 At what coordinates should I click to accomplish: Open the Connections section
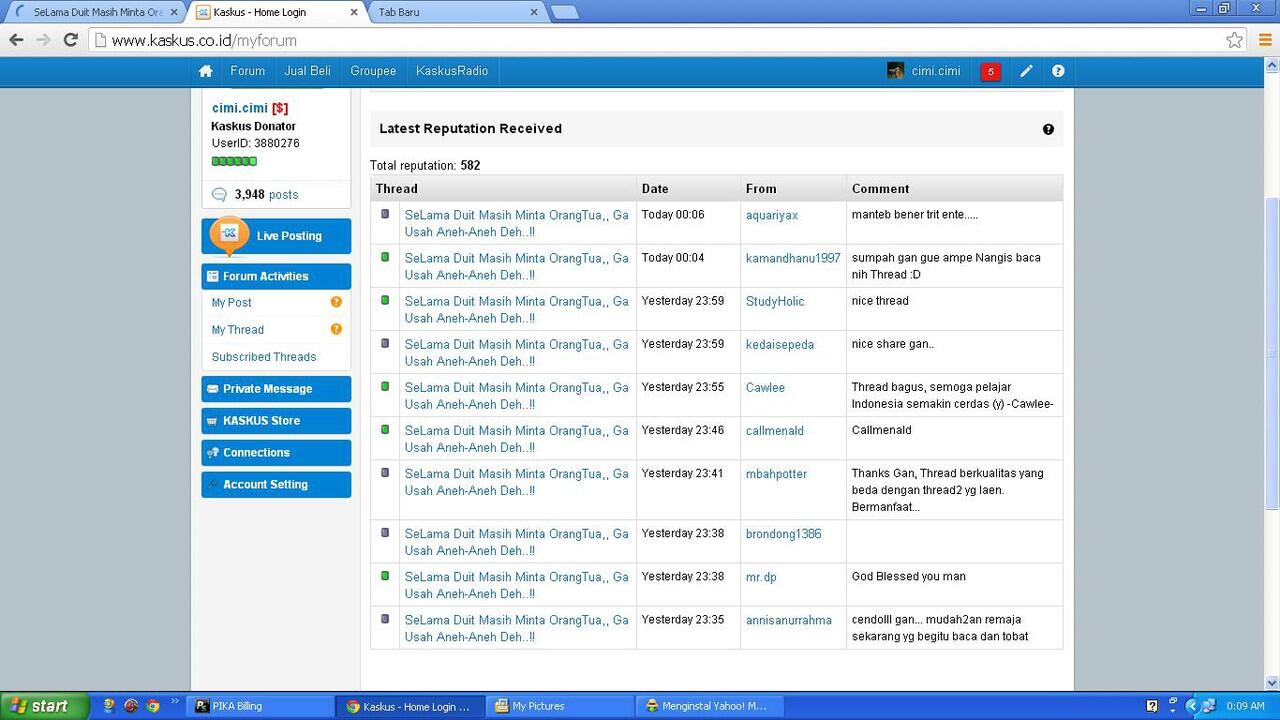[276, 453]
